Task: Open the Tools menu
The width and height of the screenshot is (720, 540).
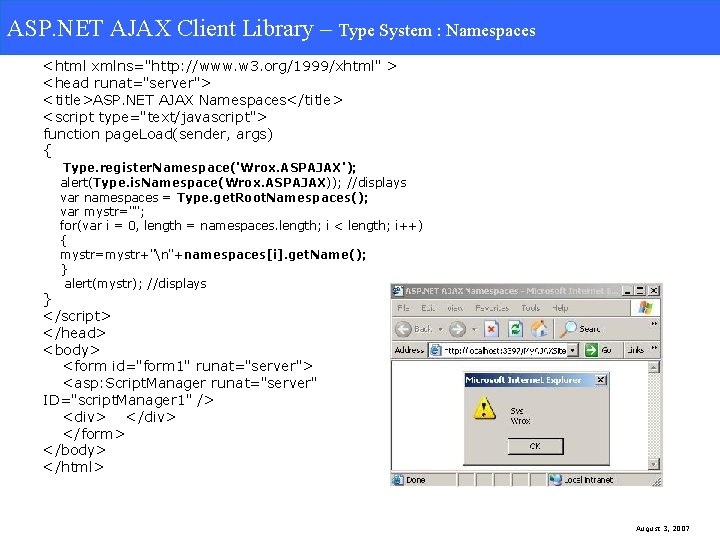Action: pos(530,308)
